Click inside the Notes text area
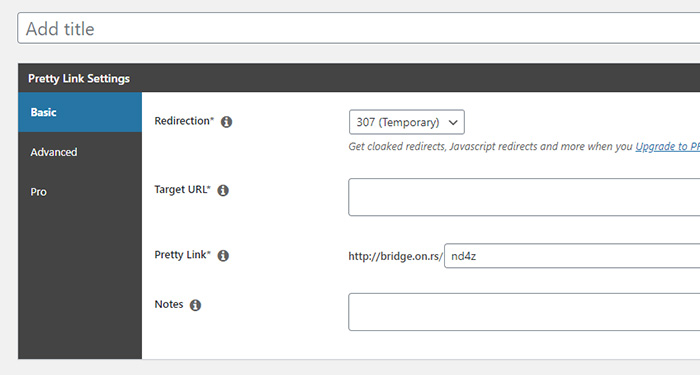This screenshot has height=375, width=700. pyautogui.click(x=524, y=312)
